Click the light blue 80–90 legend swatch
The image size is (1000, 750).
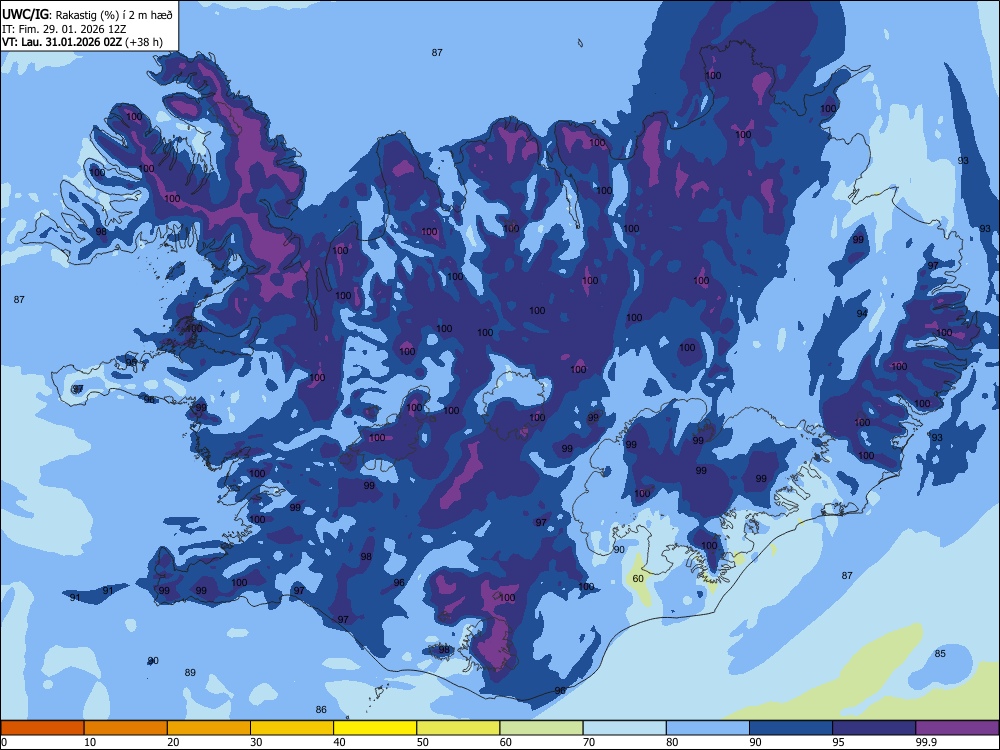point(708,728)
